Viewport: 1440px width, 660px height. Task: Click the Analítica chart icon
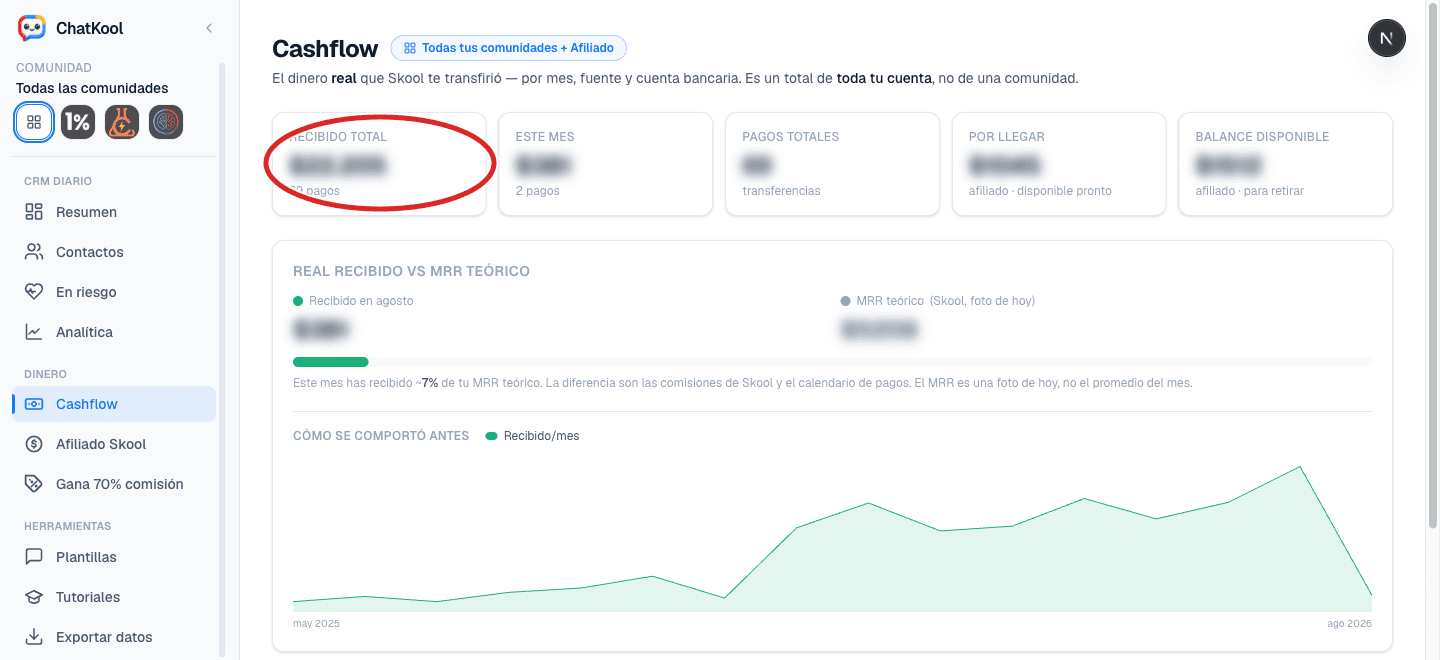point(34,332)
